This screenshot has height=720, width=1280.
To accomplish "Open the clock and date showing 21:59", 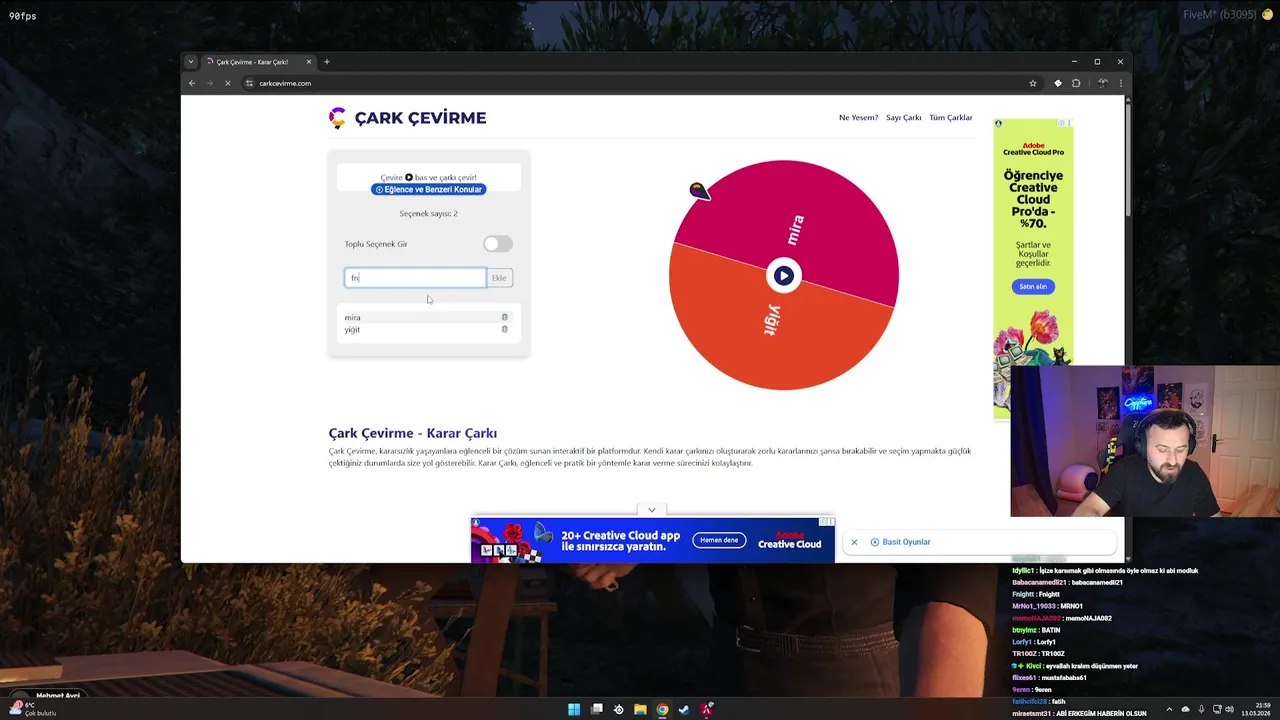I will click(x=1257, y=710).
